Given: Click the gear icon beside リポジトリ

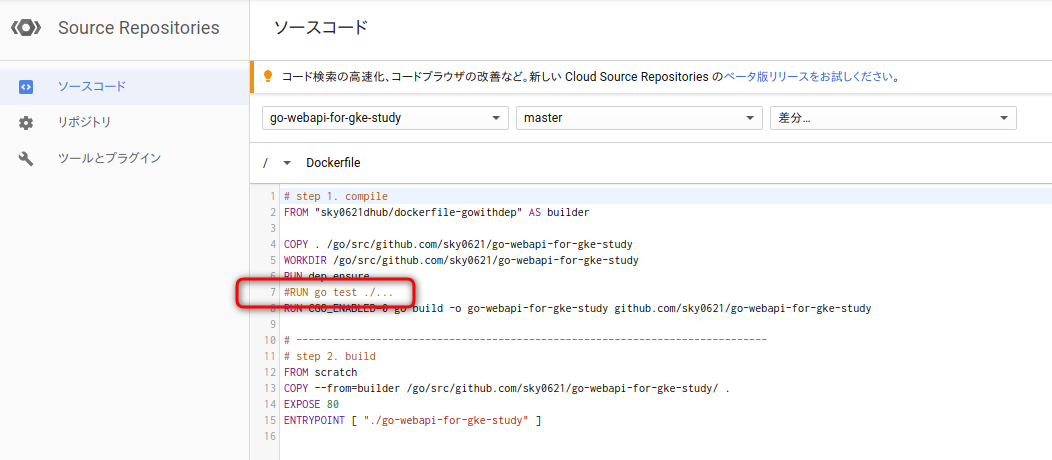Looking at the screenshot, I should [26, 123].
